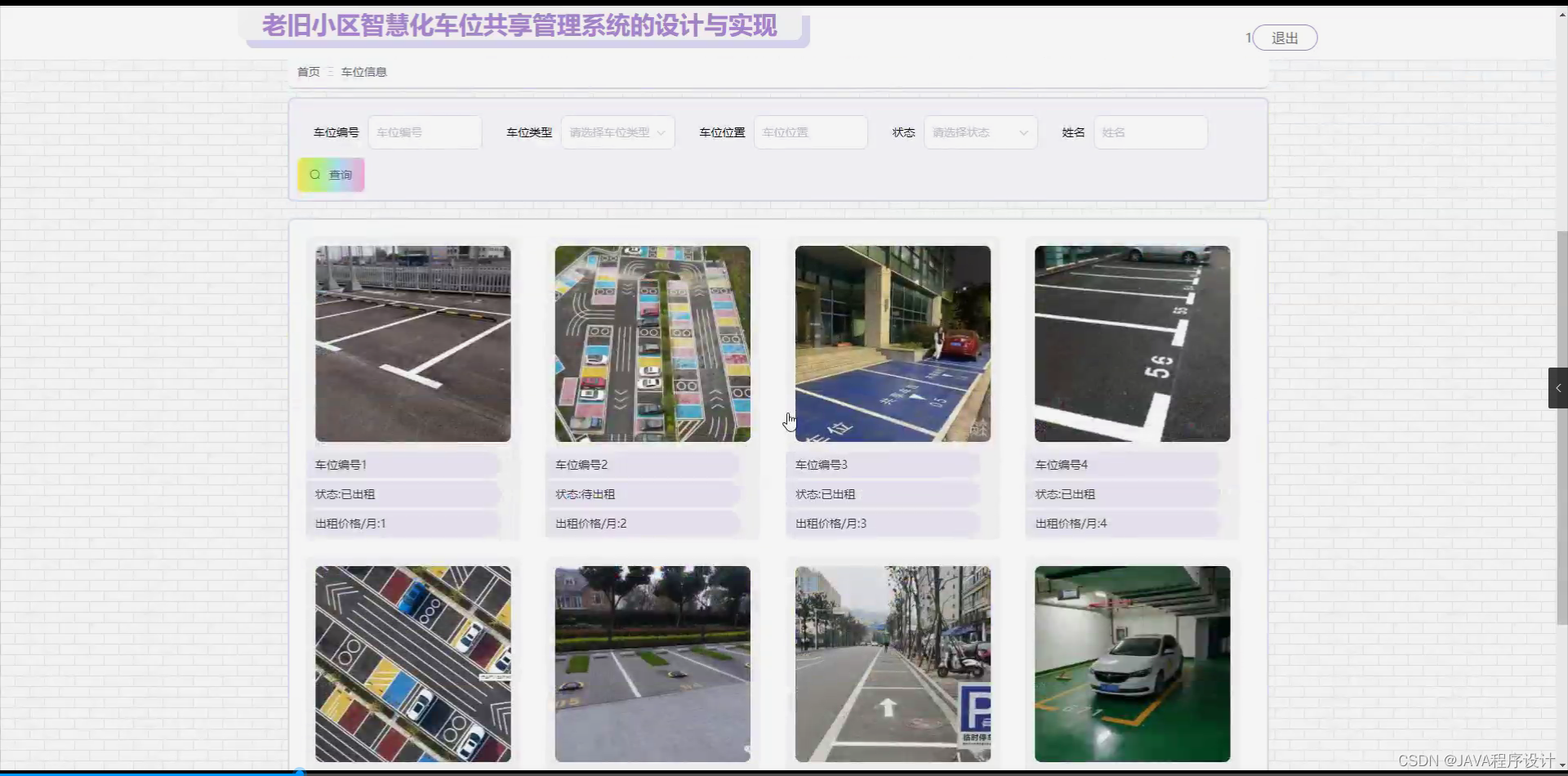Click the 查询 search button

[331, 175]
